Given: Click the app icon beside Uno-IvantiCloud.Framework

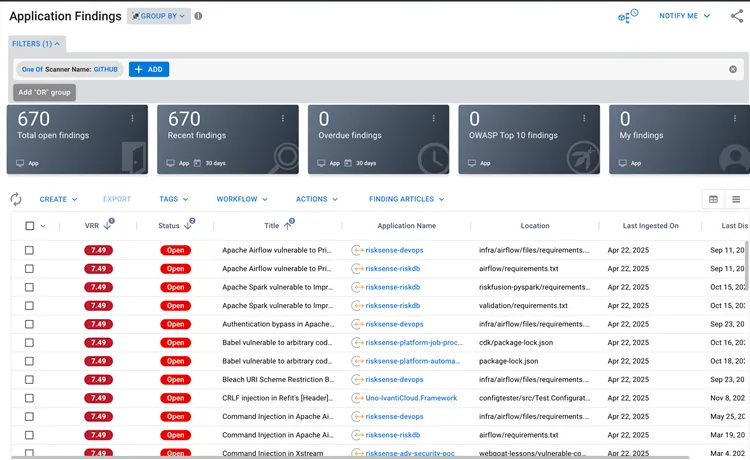Looking at the screenshot, I should tap(356, 398).
